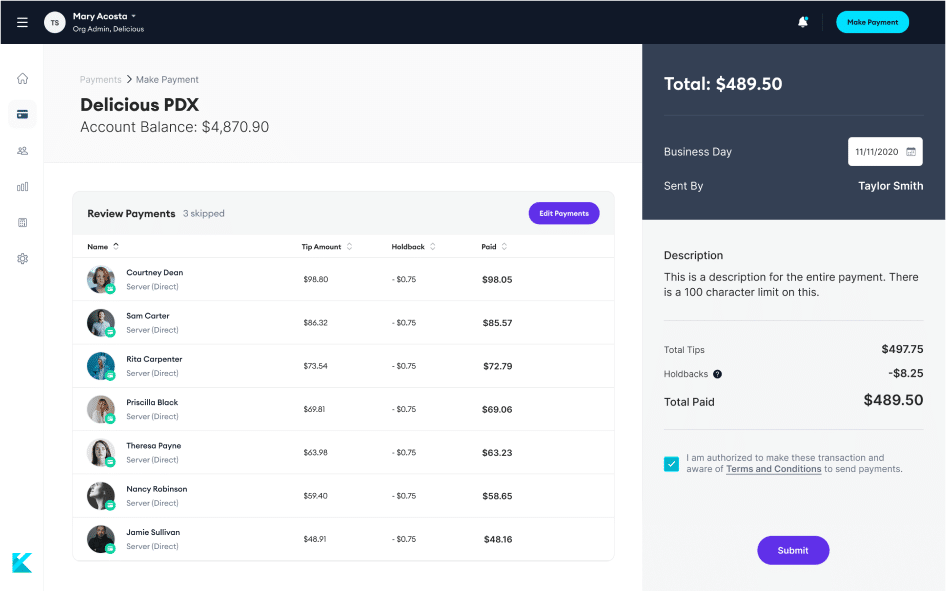Open the team members icon in the sidebar
Screen dimensions: 946x591
coord(22,150)
